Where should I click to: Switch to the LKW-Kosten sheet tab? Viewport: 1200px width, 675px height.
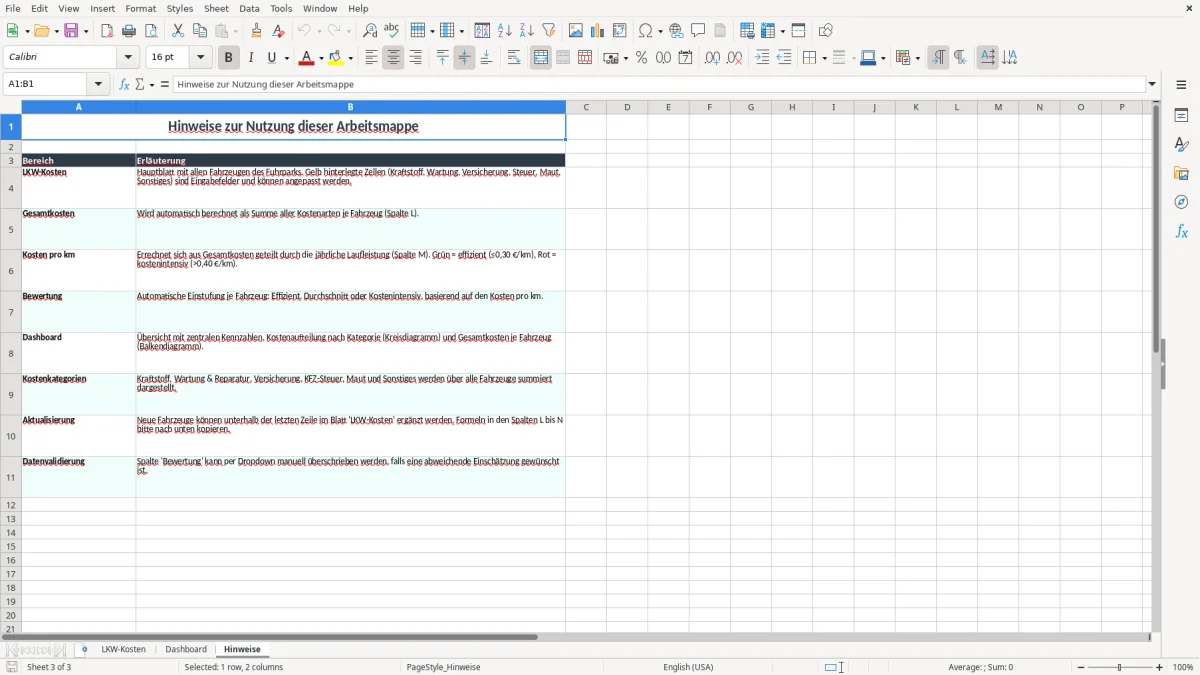click(123, 650)
